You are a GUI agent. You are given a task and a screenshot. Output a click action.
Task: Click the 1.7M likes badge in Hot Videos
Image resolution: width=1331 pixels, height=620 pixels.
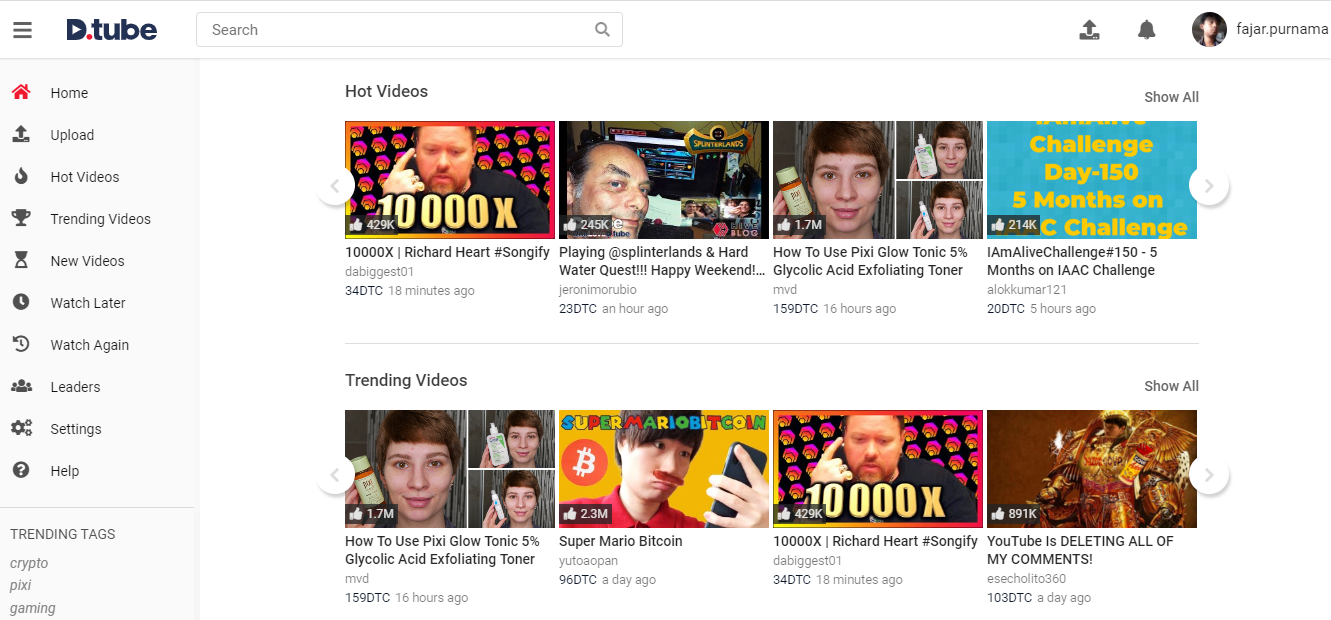pyautogui.click(x=801, y=225)
